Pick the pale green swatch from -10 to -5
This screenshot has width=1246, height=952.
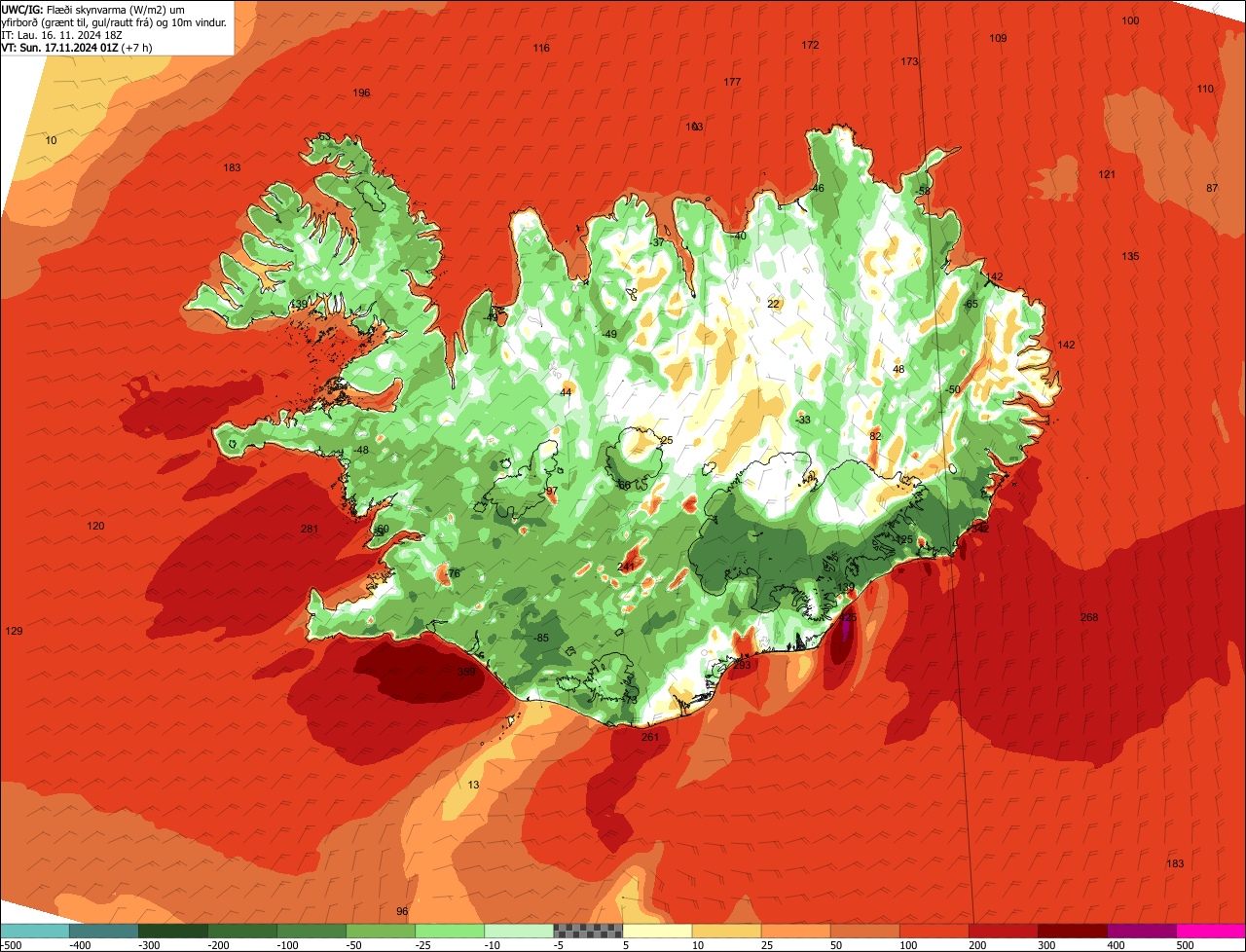click(x=518, y=931)
